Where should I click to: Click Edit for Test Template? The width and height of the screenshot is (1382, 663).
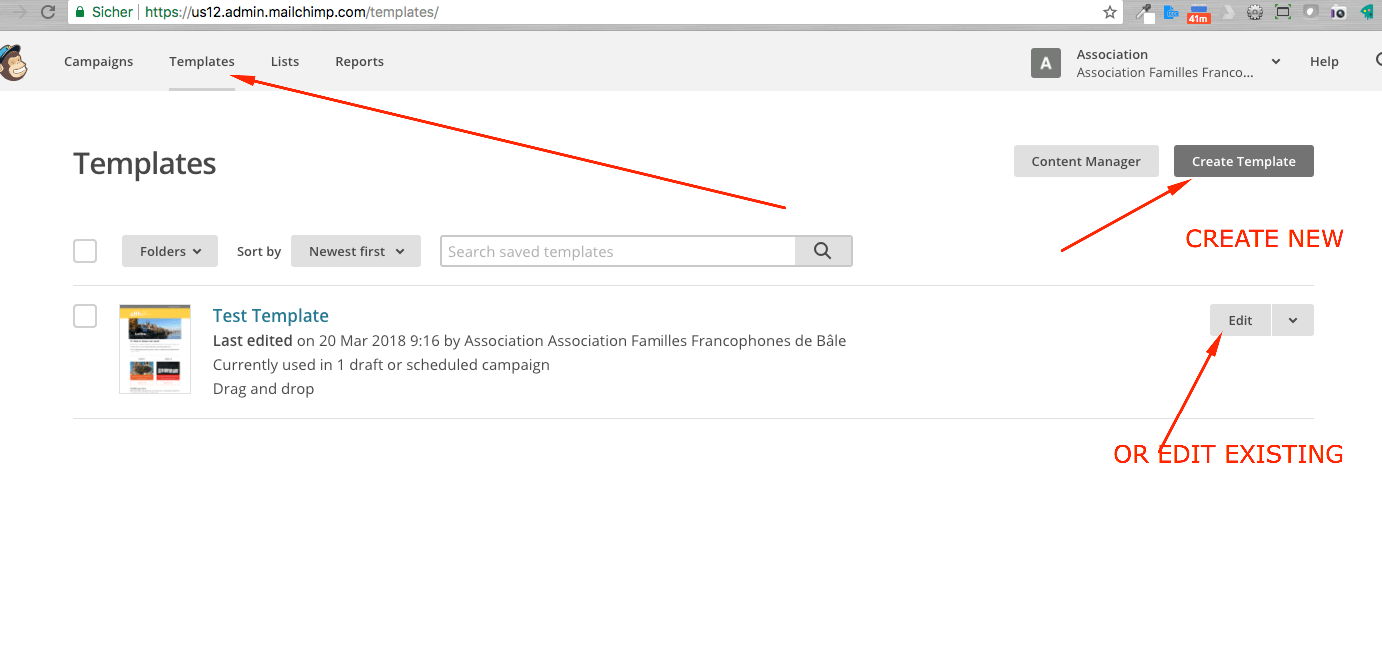click(x=1240, y=320)
